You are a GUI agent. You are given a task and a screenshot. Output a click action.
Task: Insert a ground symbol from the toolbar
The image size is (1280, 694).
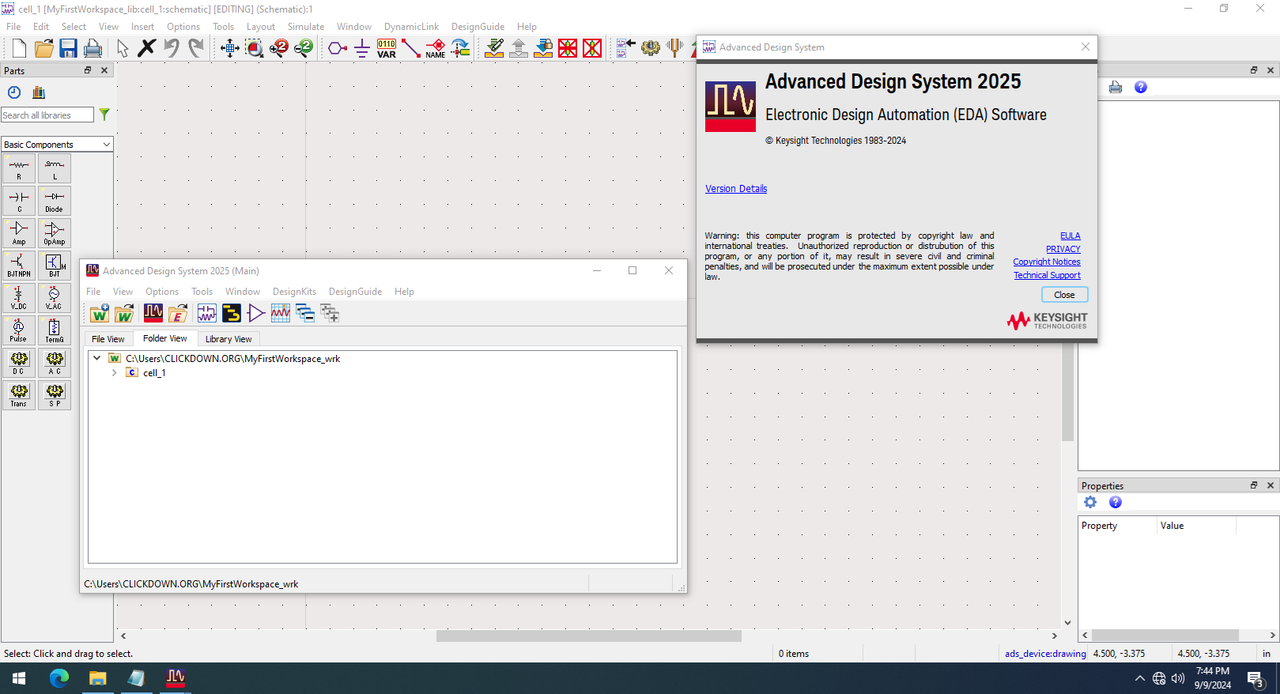pyautogui.click(x=362, y=48)
